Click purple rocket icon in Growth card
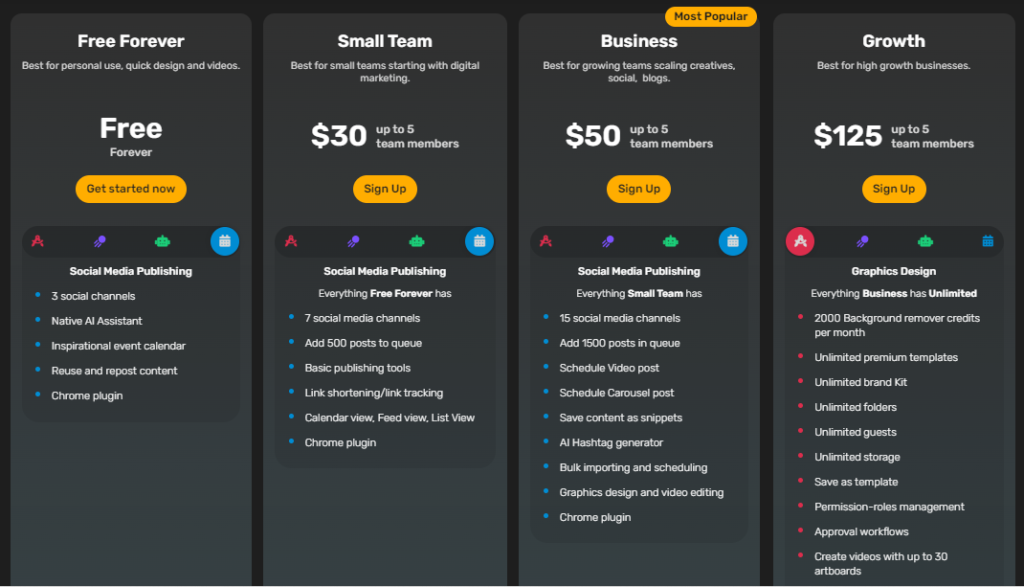Viewport: 1024px width, 587px height. 863,242
